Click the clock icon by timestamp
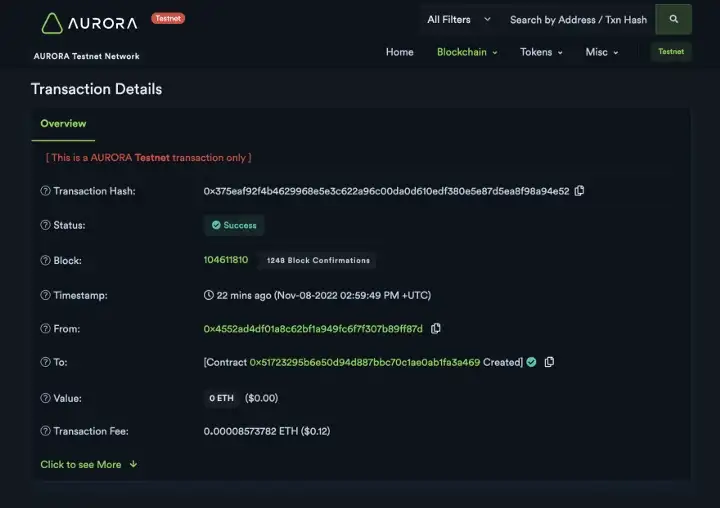The image size is (720, 508). click(x=209, y=295)
